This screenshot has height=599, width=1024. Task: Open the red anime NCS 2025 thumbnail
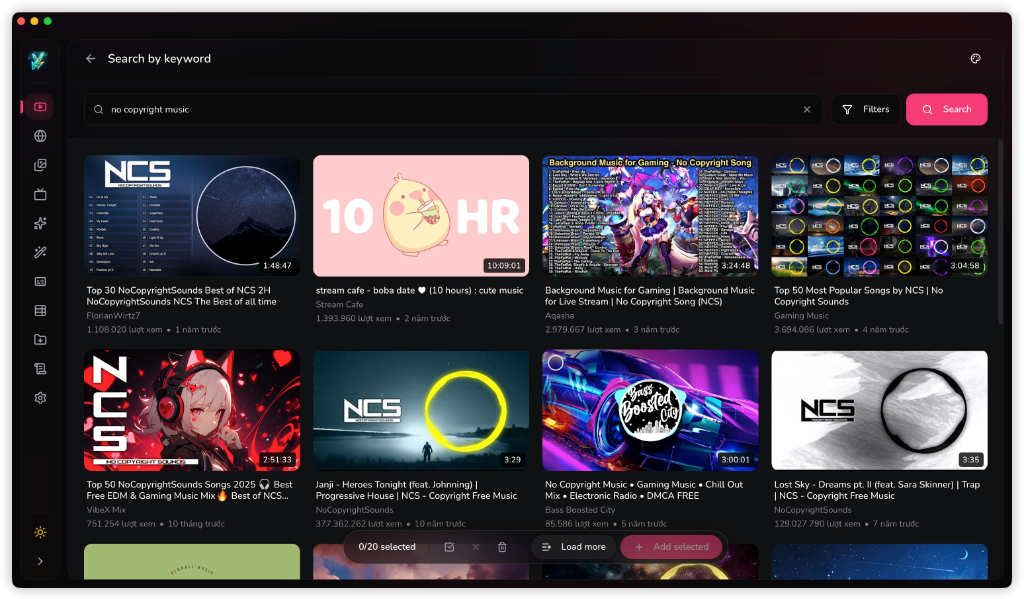click(192, 410)
